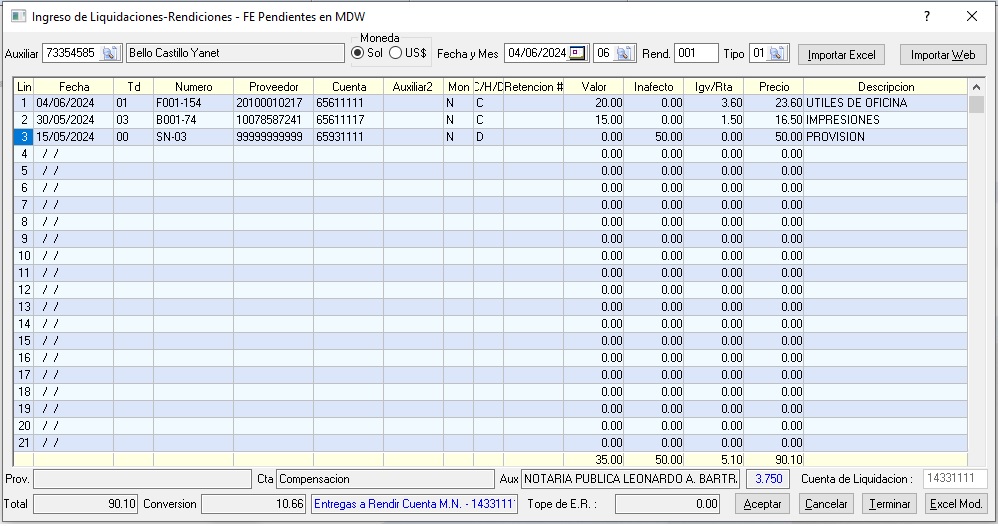Click the Cta field showing Compensacion
1000x526 pixels.
[x=385, y=479]
